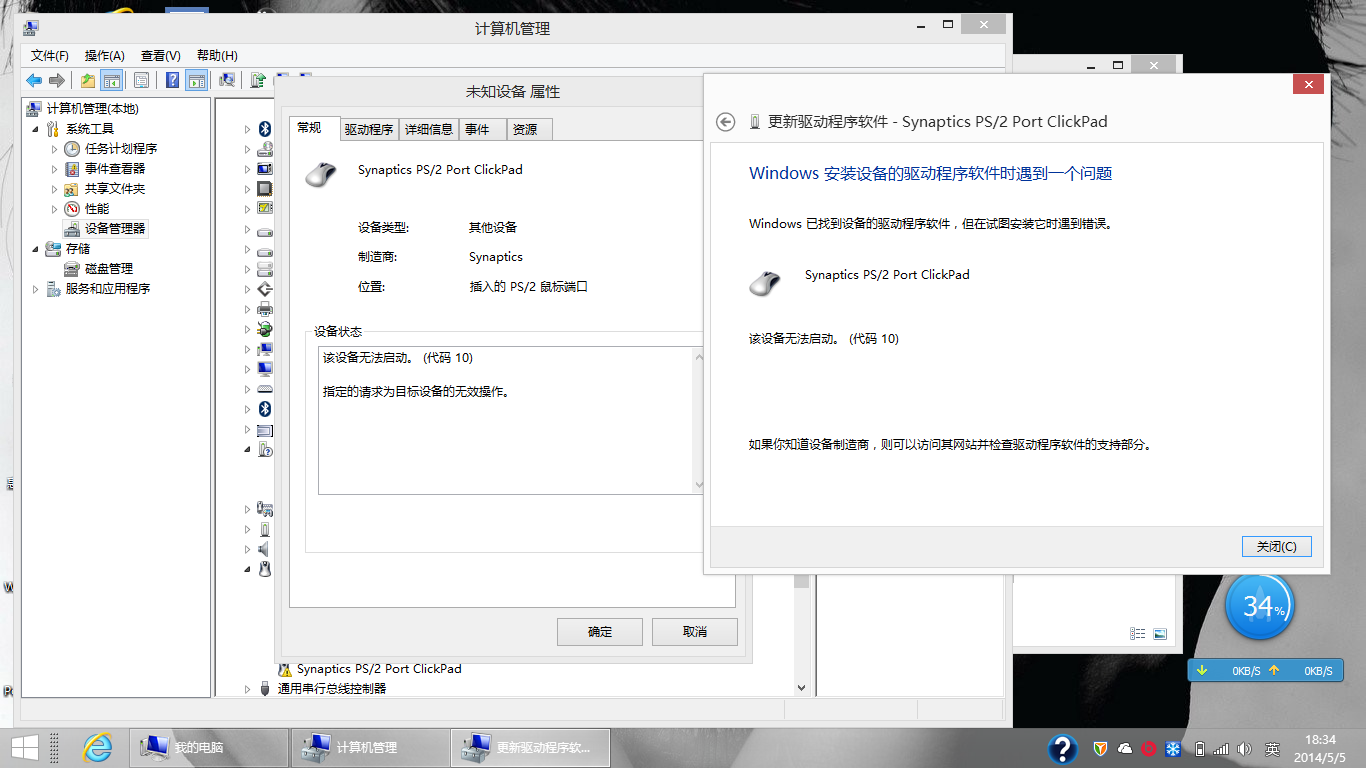The width and height of the screenshot is (1366, 768).
Task: Click the mice category icon in device tree
Action: tap(265, 569)
